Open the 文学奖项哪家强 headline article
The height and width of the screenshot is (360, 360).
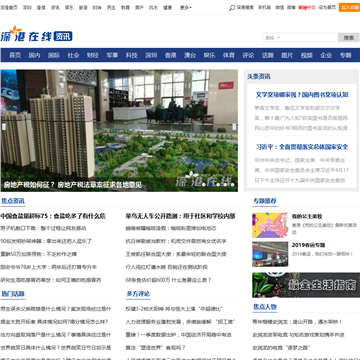point(302,95)
